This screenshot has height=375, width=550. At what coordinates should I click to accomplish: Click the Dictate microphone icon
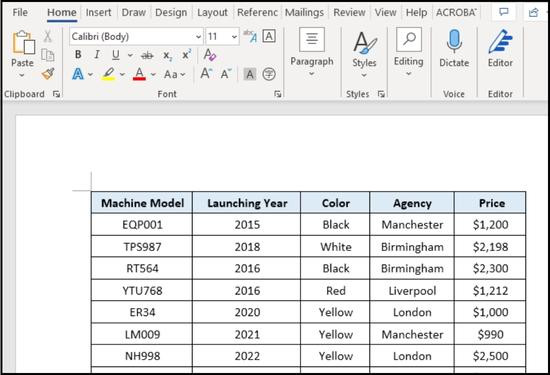pos(454,42)
